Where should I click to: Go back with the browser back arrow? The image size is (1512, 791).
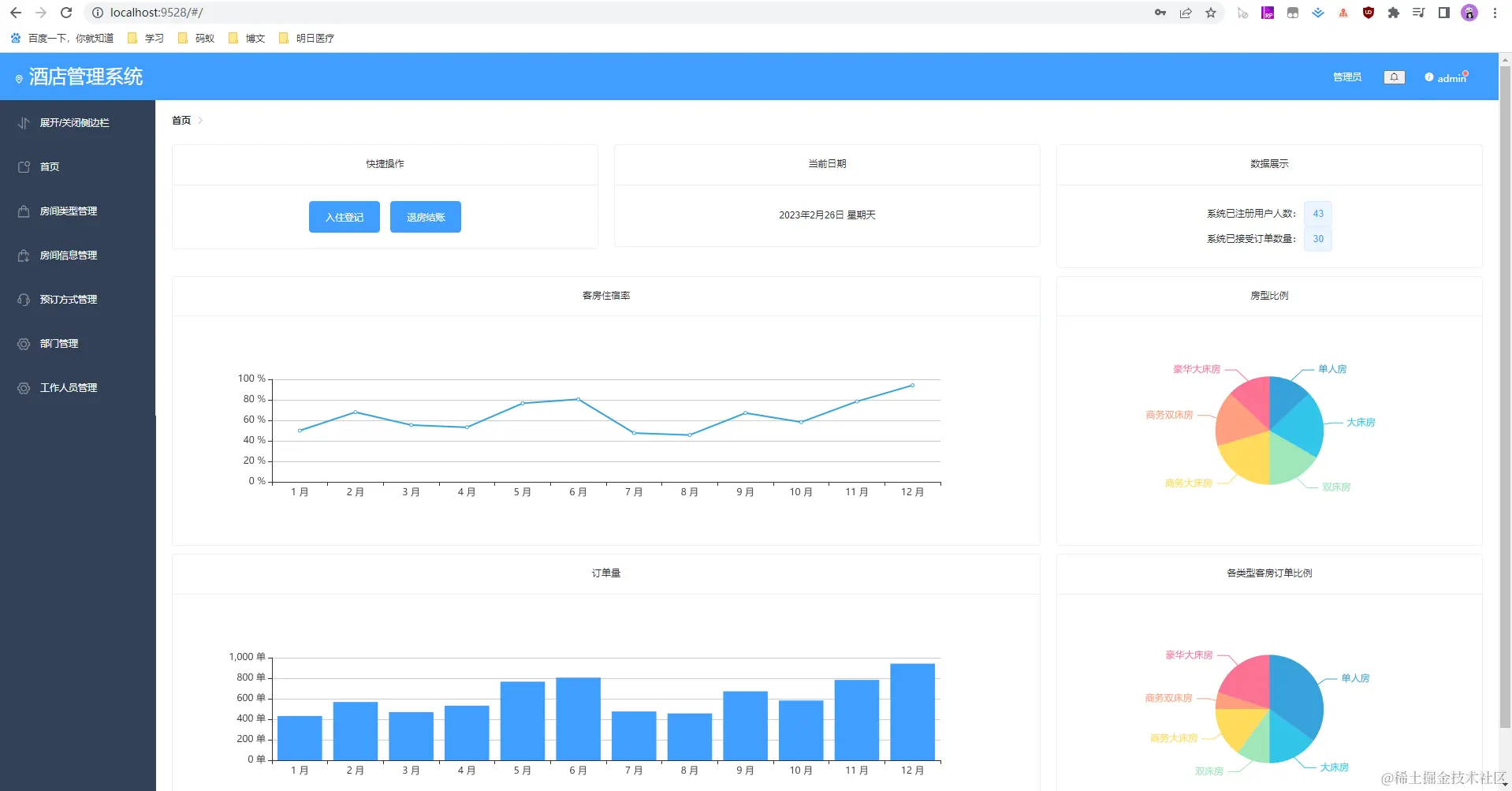(x=16, y=13)
